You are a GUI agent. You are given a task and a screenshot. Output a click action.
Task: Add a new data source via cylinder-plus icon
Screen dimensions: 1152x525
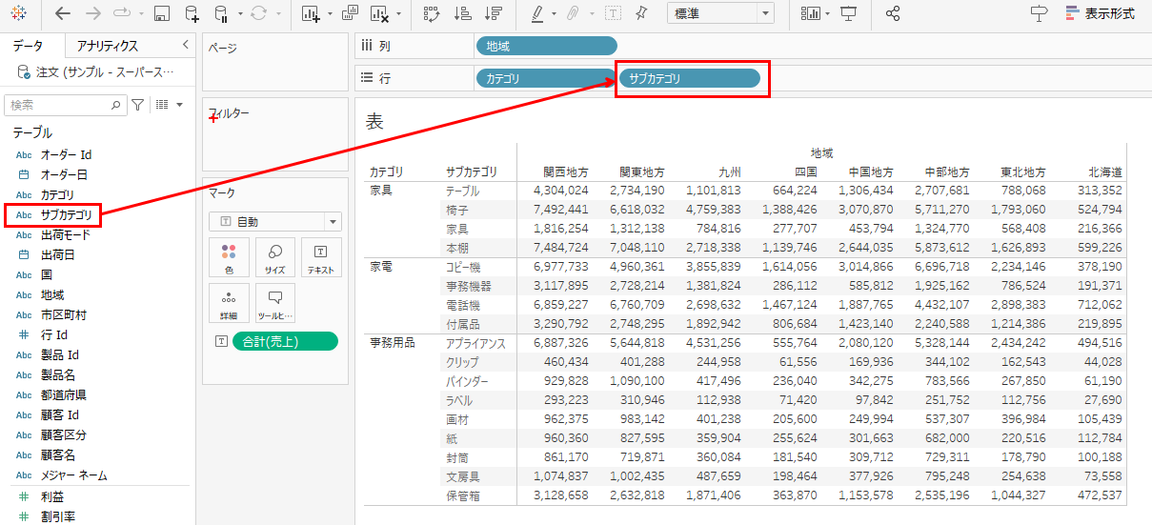[192, 13]
